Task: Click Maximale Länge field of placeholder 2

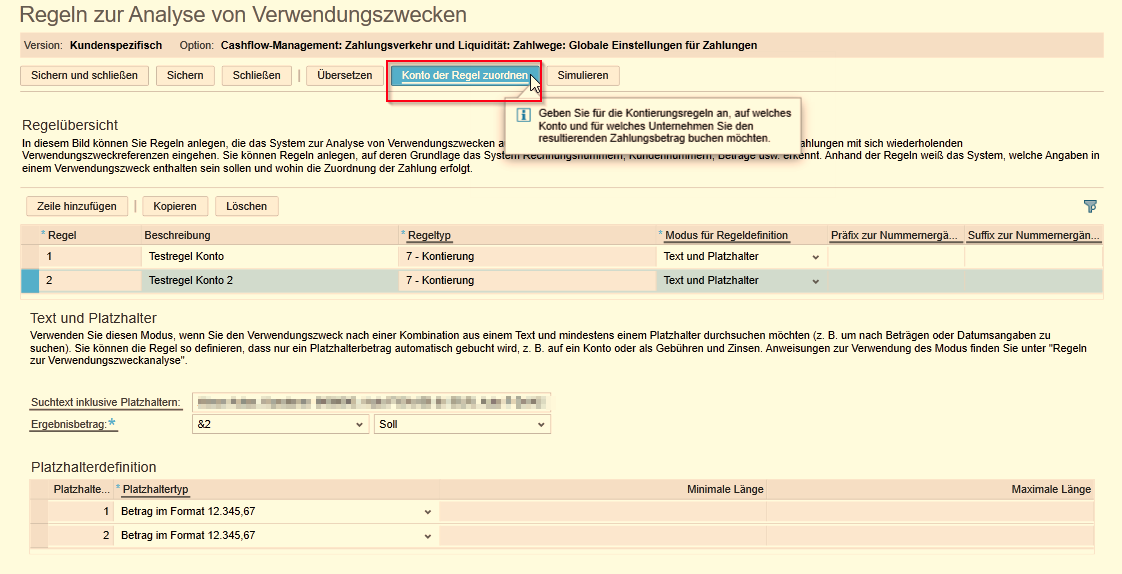Action: pos(930,535)
